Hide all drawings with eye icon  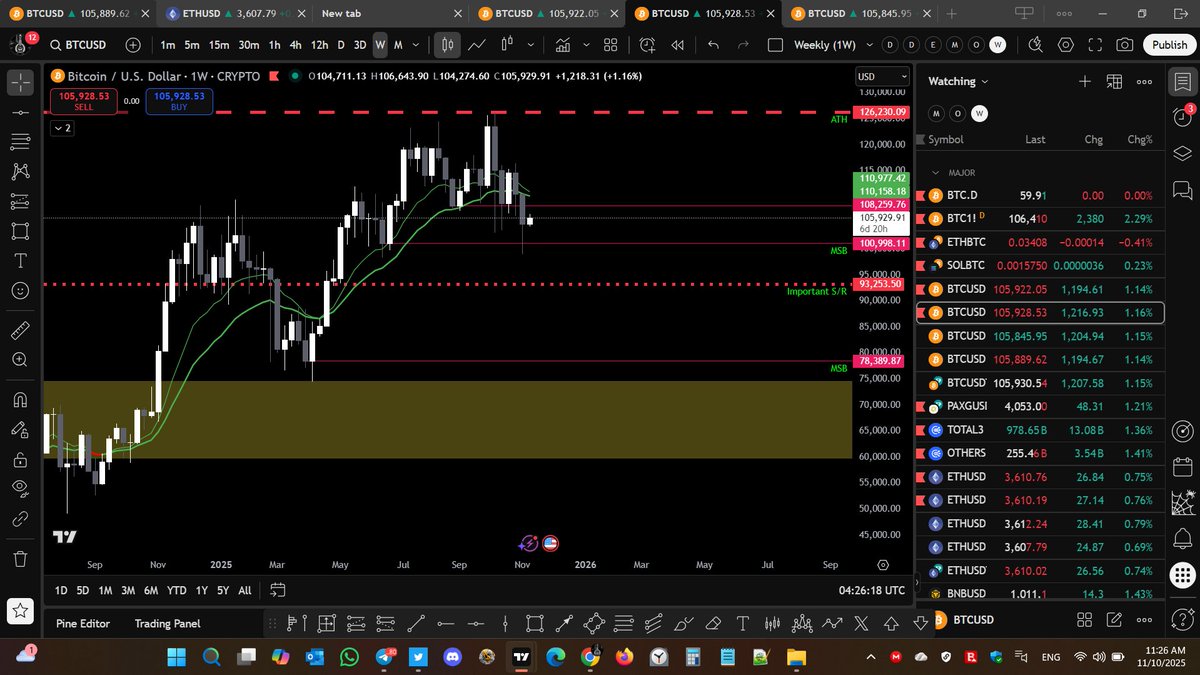20,489
